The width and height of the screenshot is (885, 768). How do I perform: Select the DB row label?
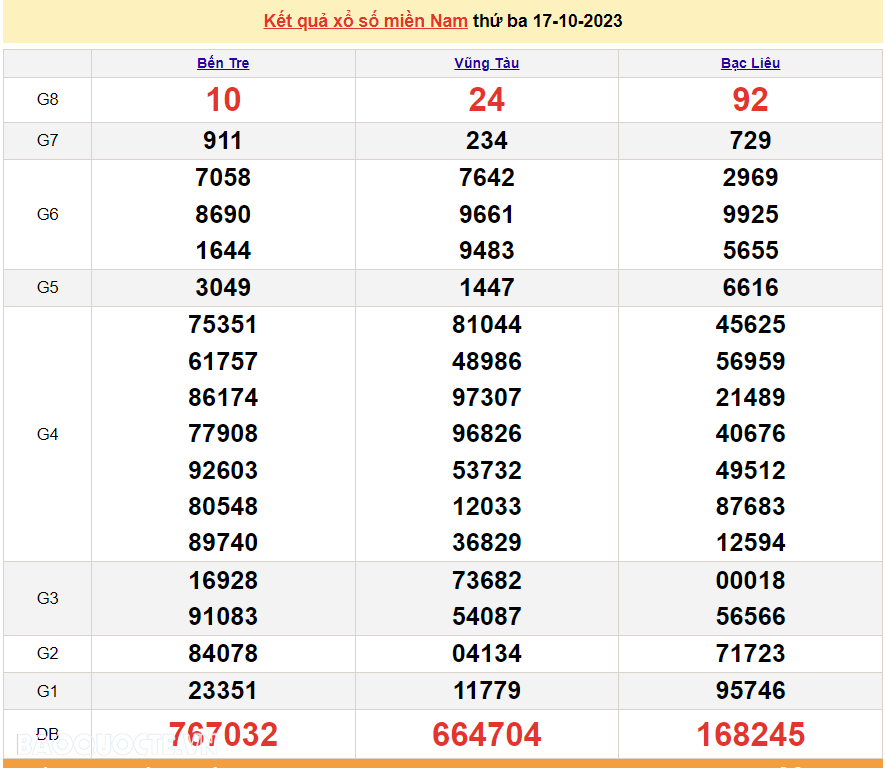click(x=47, y=731)
